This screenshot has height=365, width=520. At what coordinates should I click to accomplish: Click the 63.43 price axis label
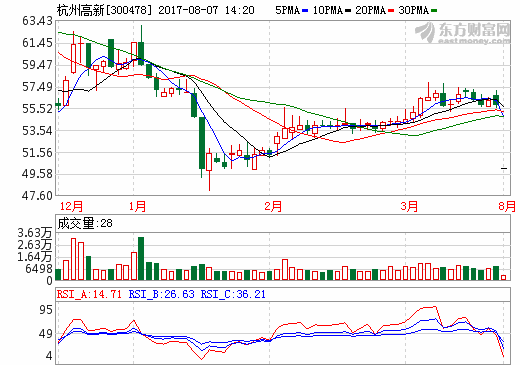coord(37,21)
